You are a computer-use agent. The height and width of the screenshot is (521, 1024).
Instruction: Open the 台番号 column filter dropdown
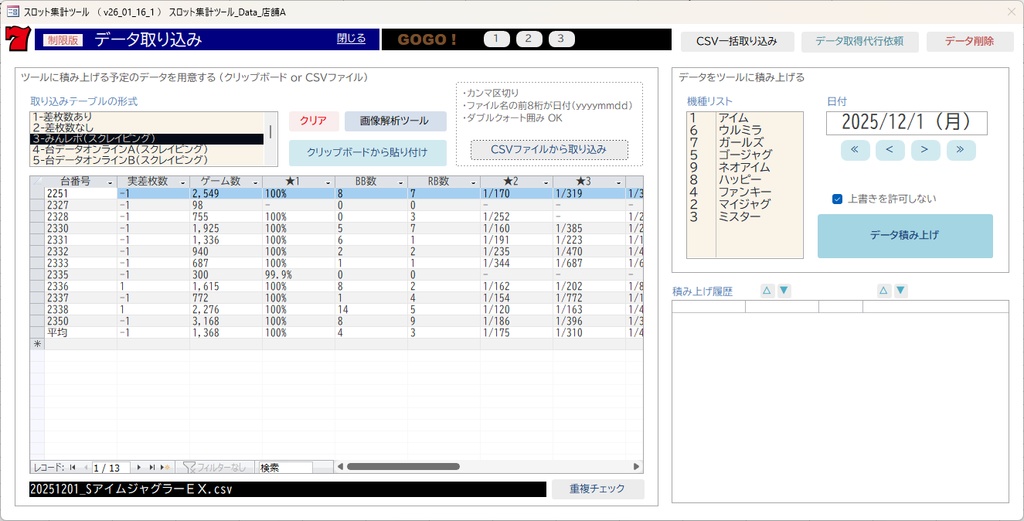(x=110, y=182)
